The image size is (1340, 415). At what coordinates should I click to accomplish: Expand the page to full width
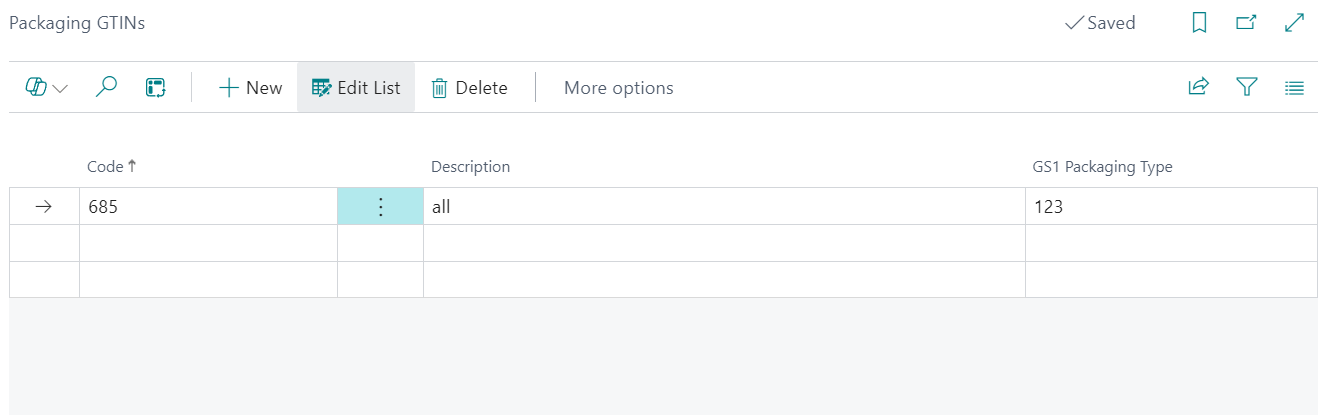click(1294, 23)
